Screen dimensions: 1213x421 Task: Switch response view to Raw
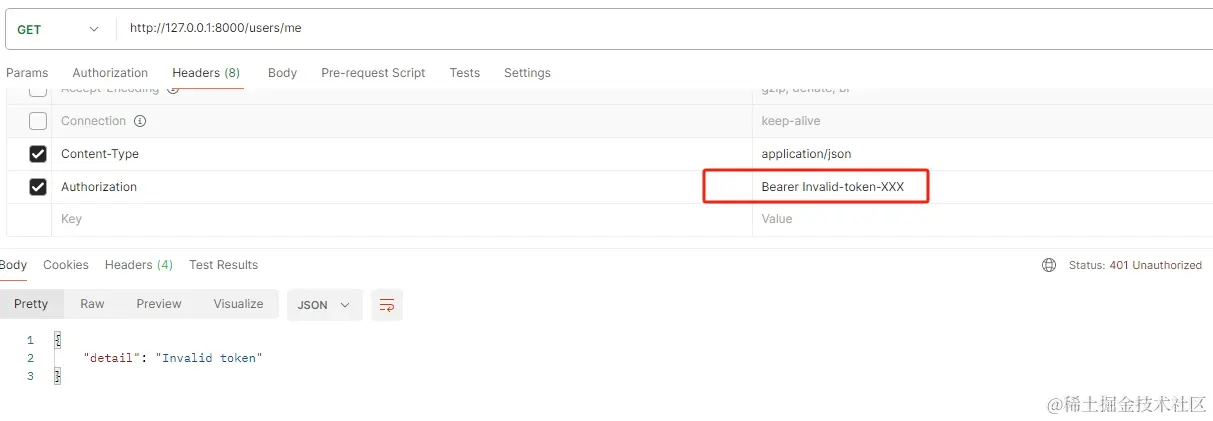92,304
